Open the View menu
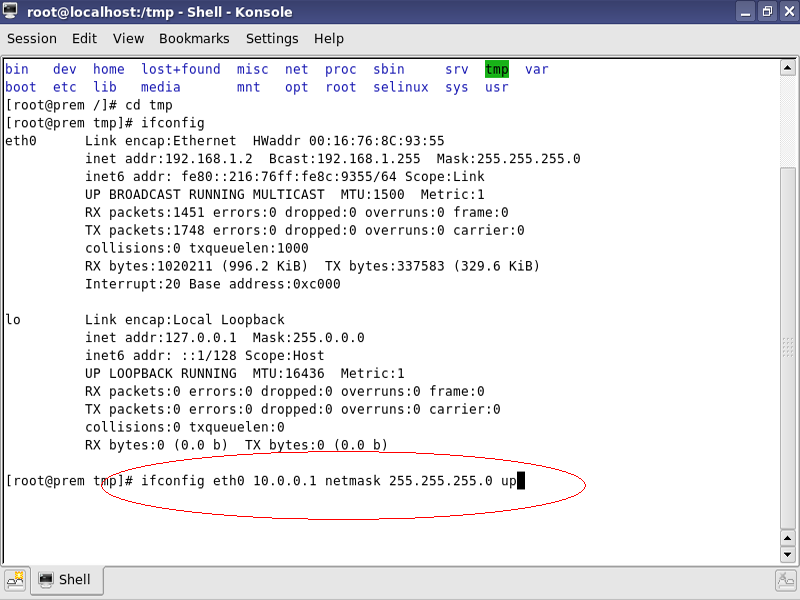800x600 pixels. [128, 39]
